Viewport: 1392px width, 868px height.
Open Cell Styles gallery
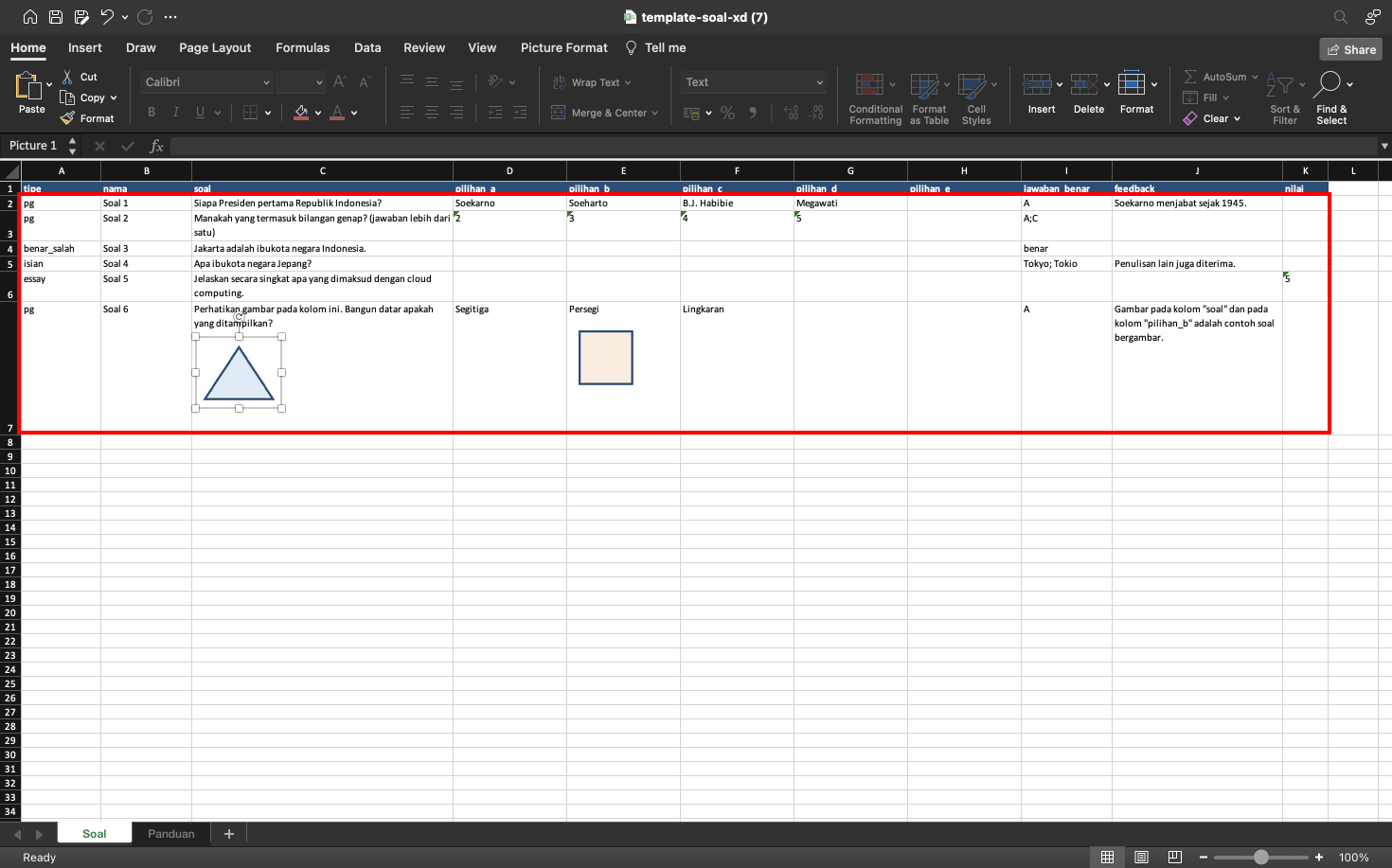coord(972,85)
